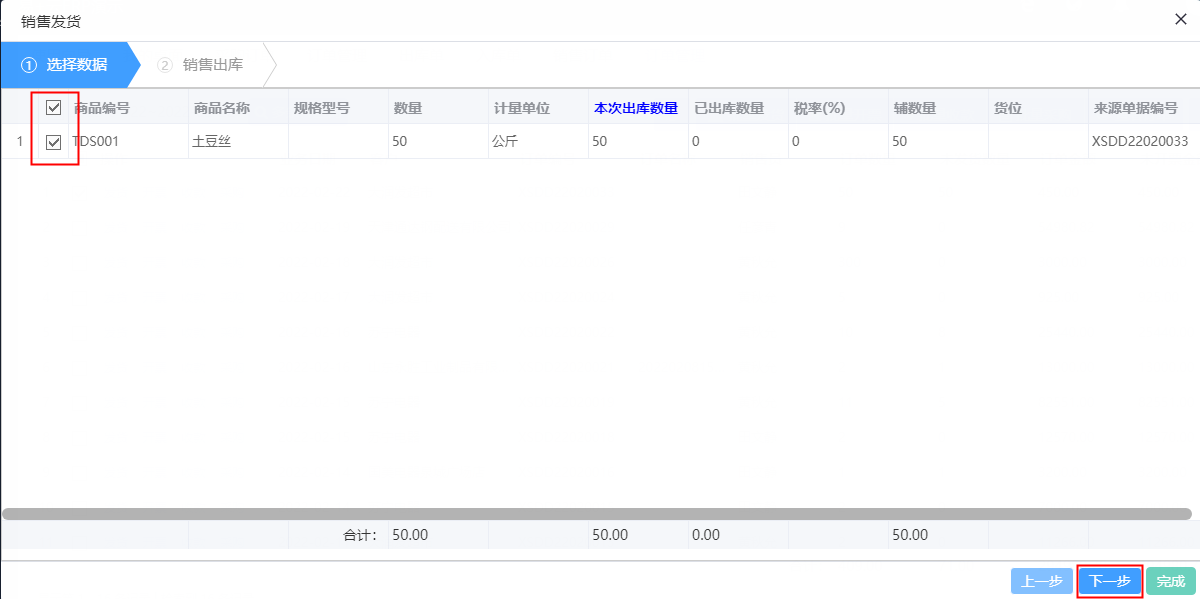Click the 货位 column header

coord(1008,106)
